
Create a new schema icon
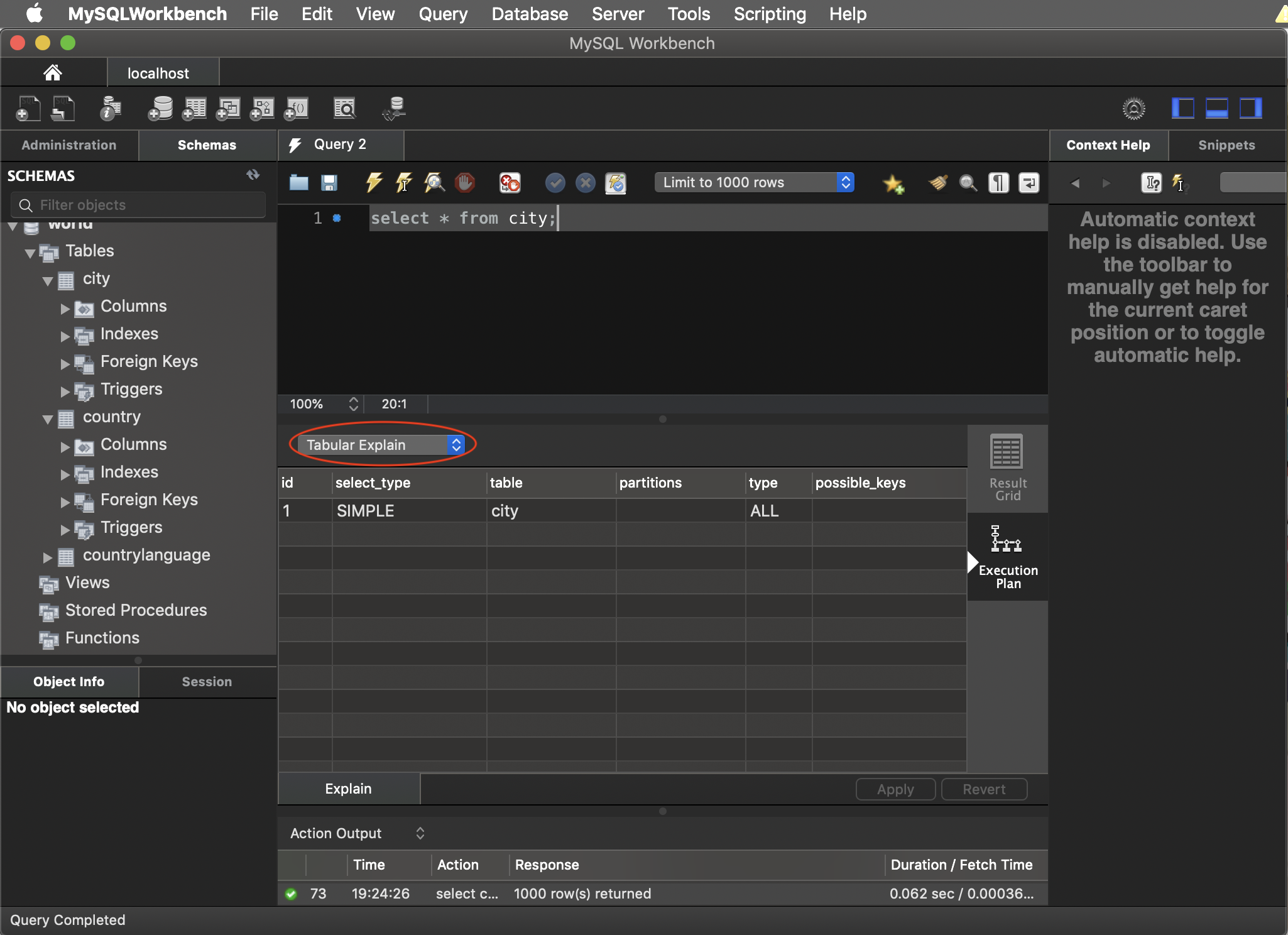pyautogui.click(x=160, y=109)
